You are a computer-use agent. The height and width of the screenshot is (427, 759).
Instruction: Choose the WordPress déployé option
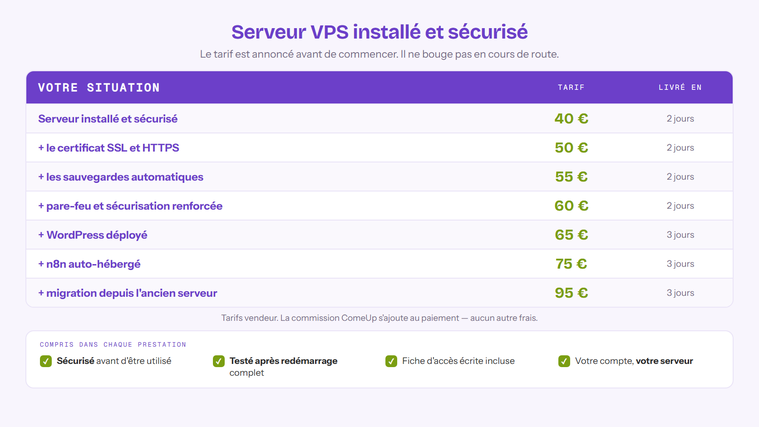[380, 235]
